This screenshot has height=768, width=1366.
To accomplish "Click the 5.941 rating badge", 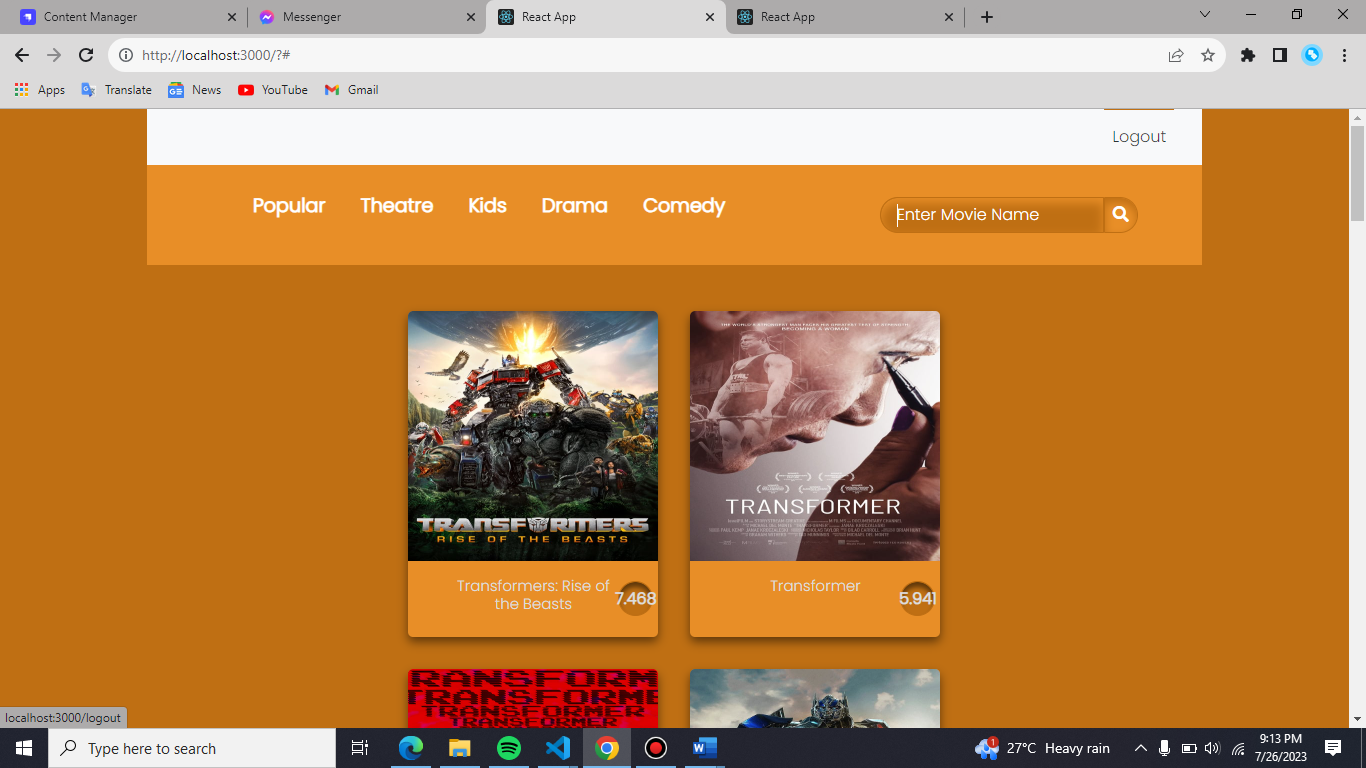I will (918, 599).
